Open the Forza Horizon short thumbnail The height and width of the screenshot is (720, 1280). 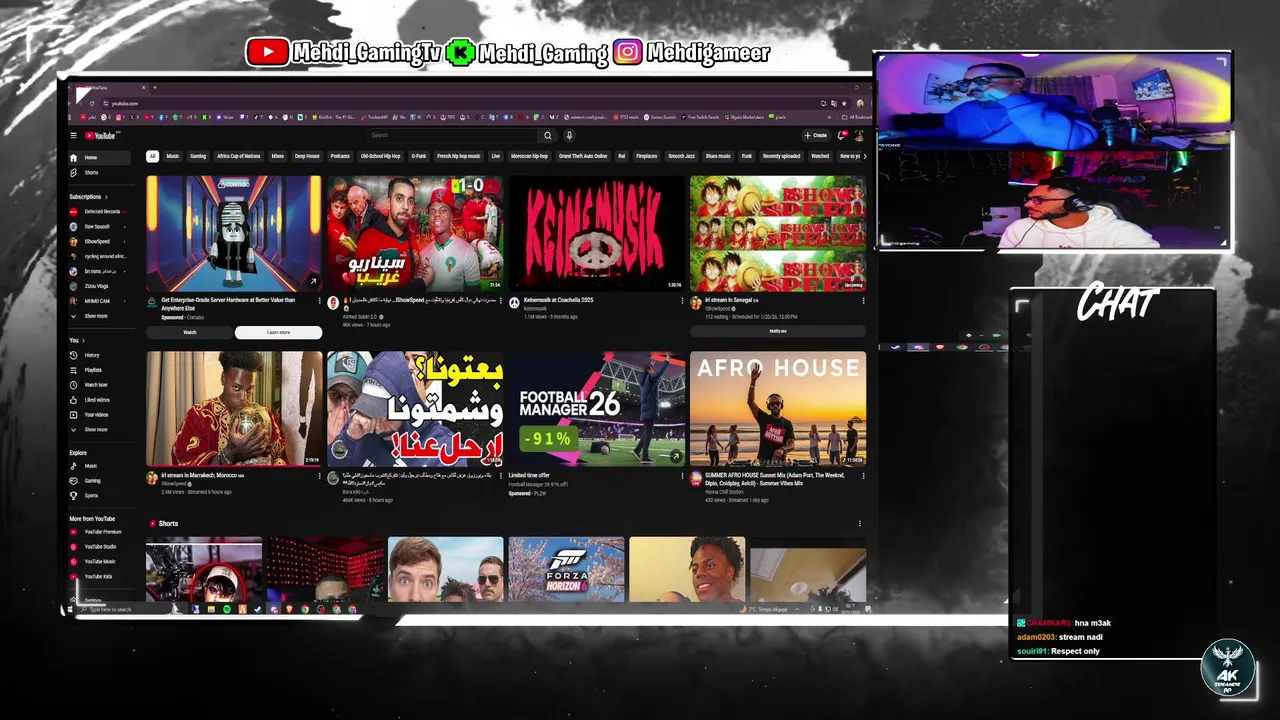pyautogui.click(x=566, y=569)
